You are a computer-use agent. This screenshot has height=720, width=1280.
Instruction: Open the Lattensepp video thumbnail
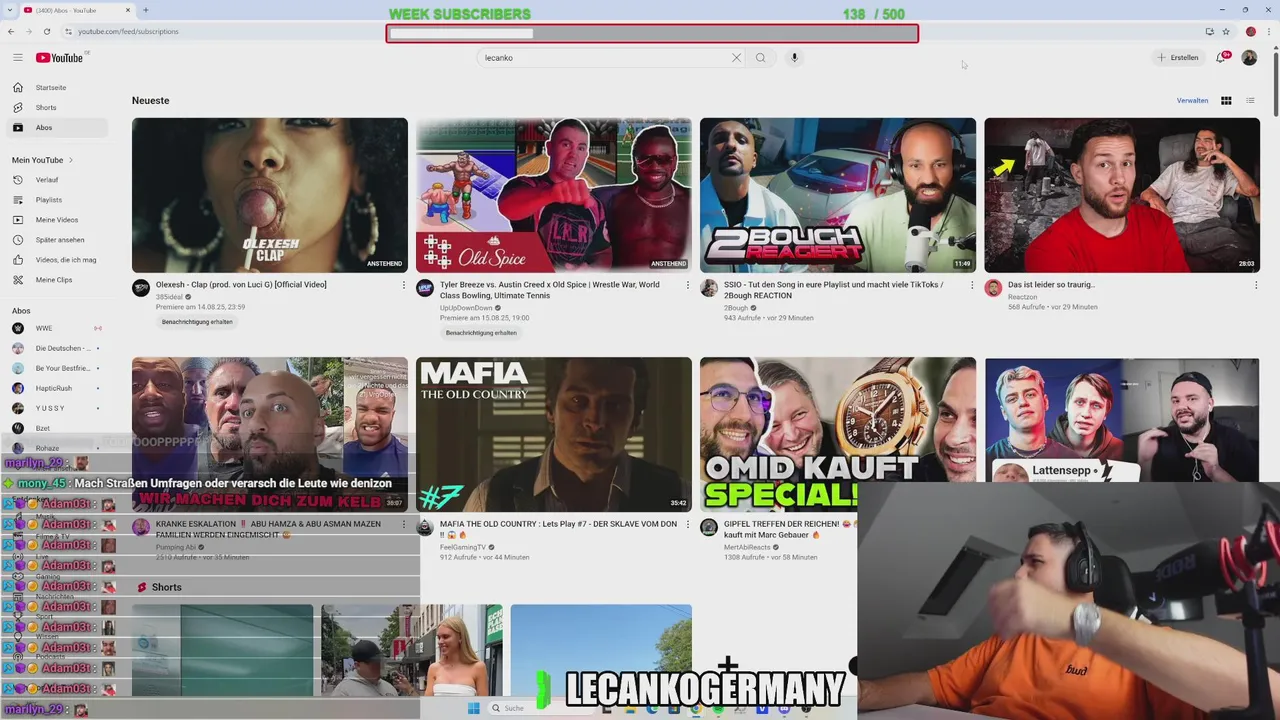pyautogui.click(x=1122, y=420)
